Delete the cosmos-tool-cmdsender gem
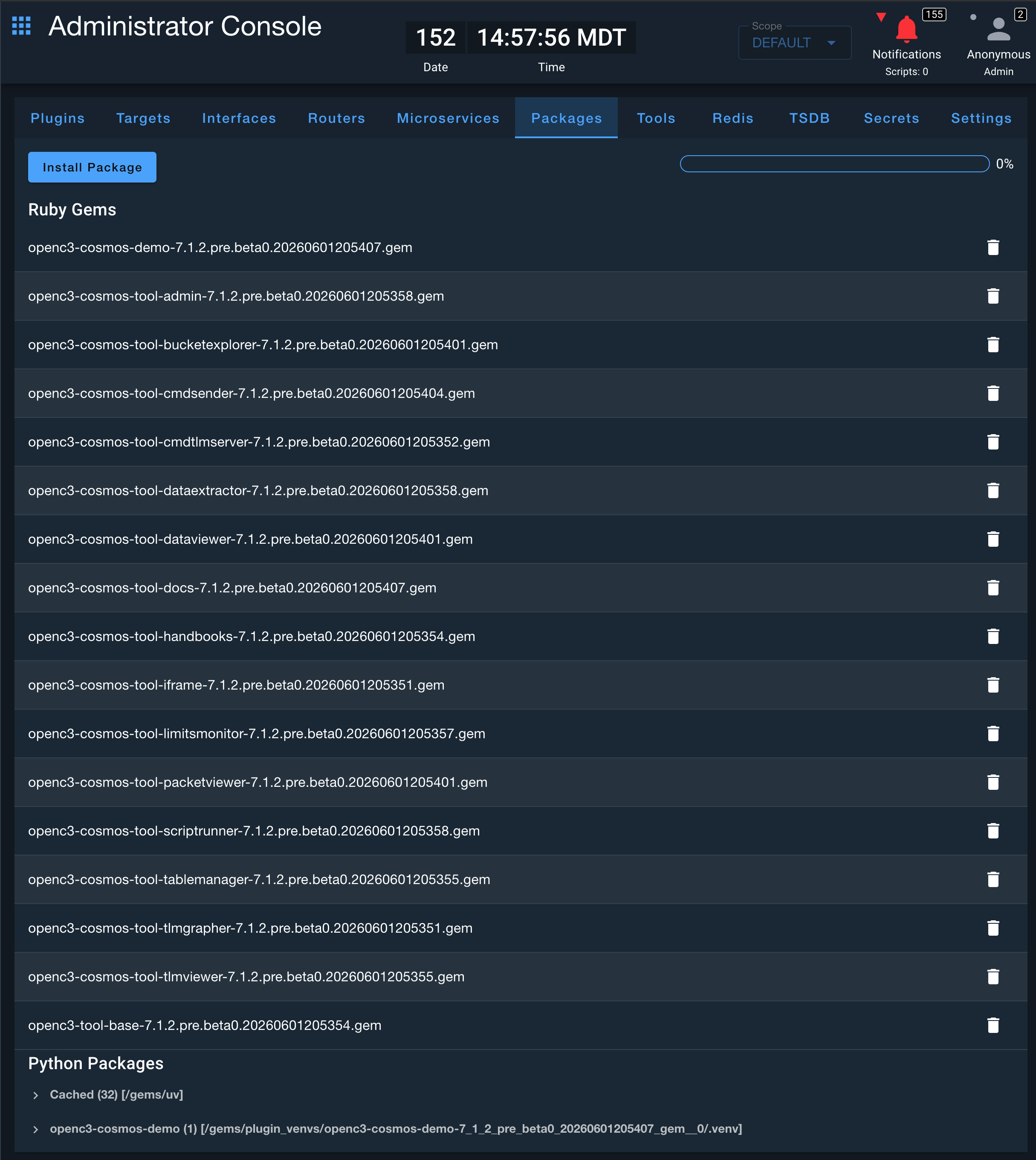The image size is (1036, 1160). click(993, 394)
